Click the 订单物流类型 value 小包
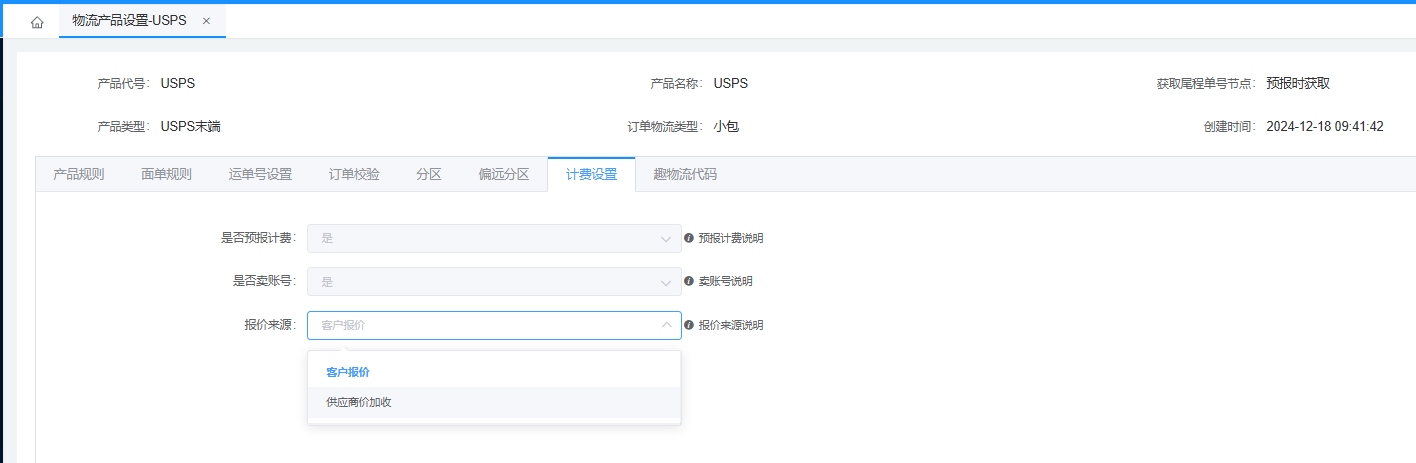Screen dimensions: 1416x463 coord(726,127)
